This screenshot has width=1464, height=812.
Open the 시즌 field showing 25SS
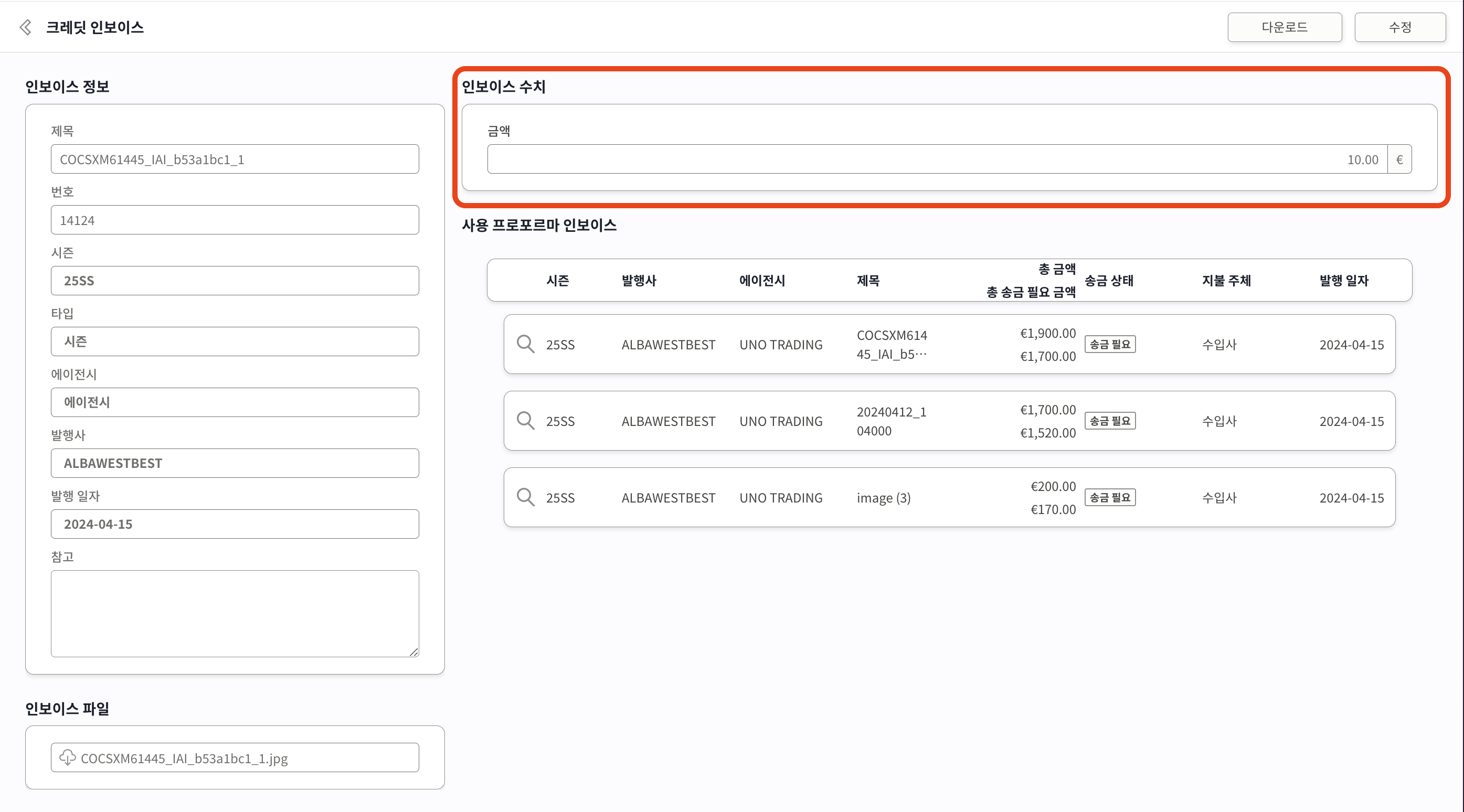pyautogui.click(x=235, y=281)
